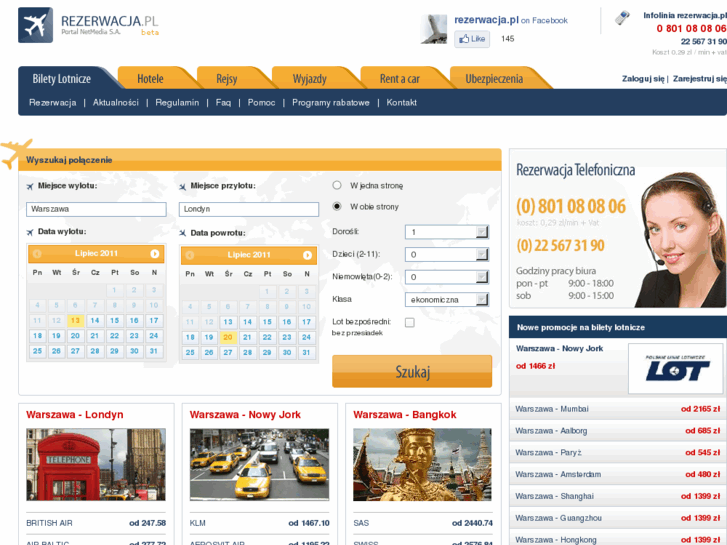Click the Zarejestruj się link

(700, 79)
